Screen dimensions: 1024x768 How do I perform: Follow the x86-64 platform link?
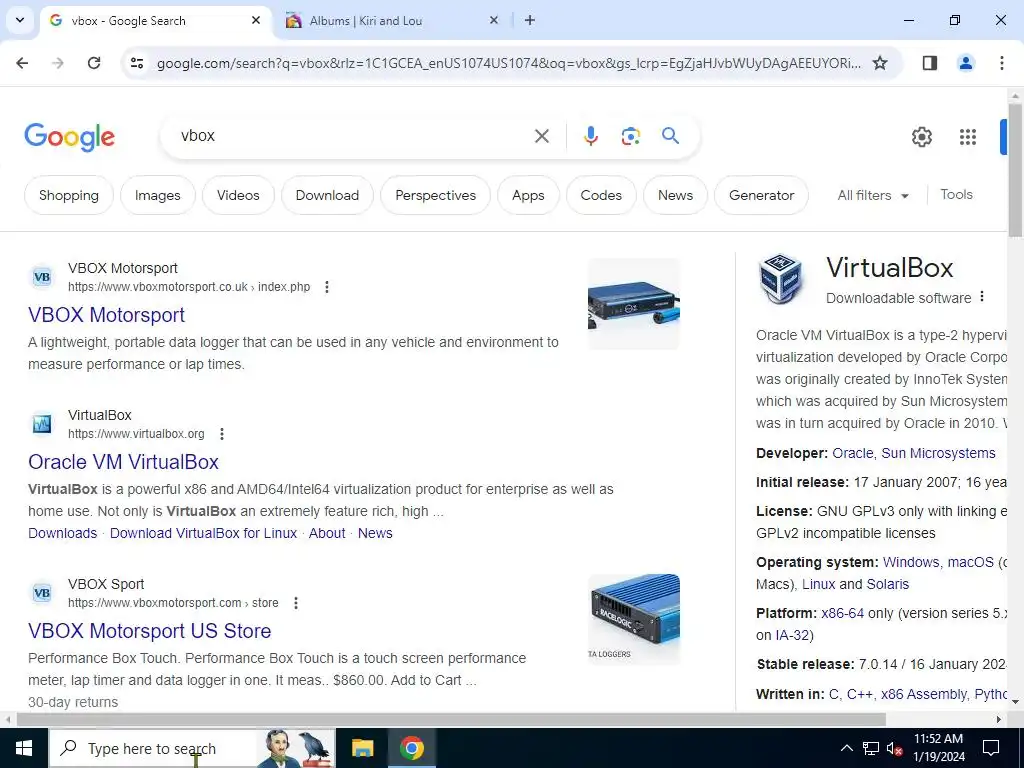click(x=842, y=613)
